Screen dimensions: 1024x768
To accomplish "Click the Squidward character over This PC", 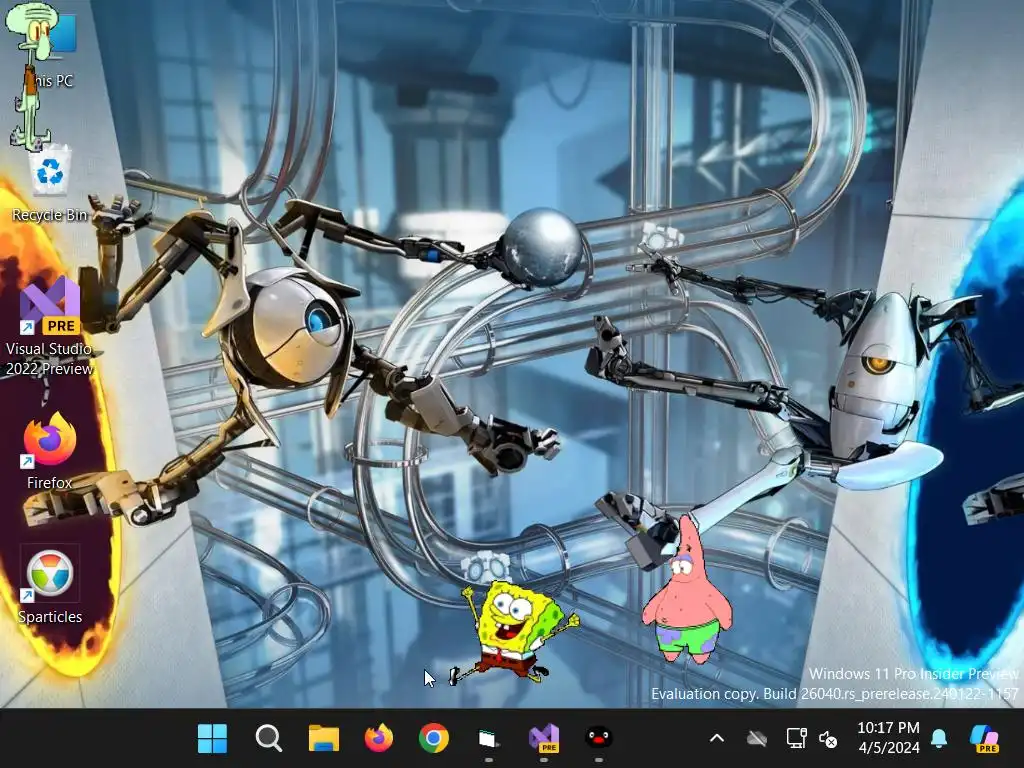I will tap(33, 75).
